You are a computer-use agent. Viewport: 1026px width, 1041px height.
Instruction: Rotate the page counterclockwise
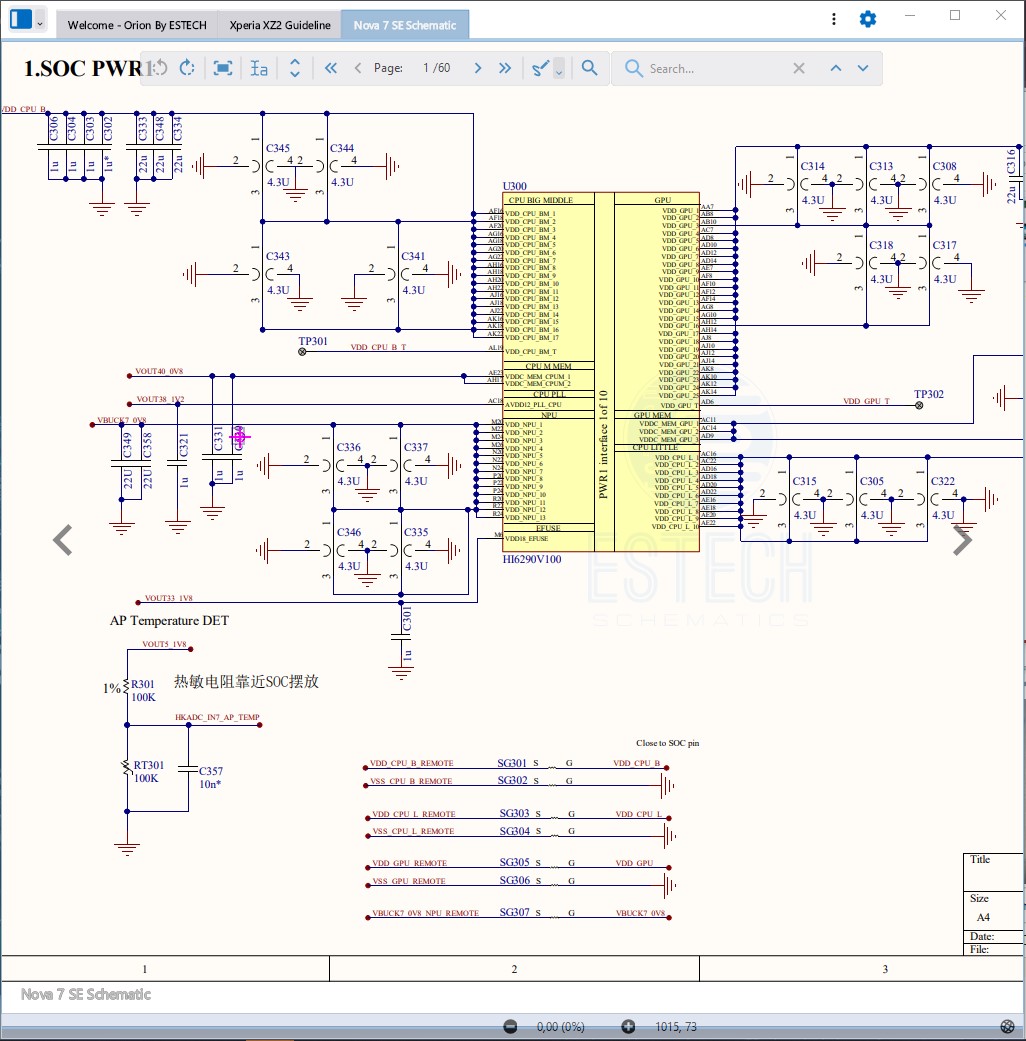pos(159,68)
